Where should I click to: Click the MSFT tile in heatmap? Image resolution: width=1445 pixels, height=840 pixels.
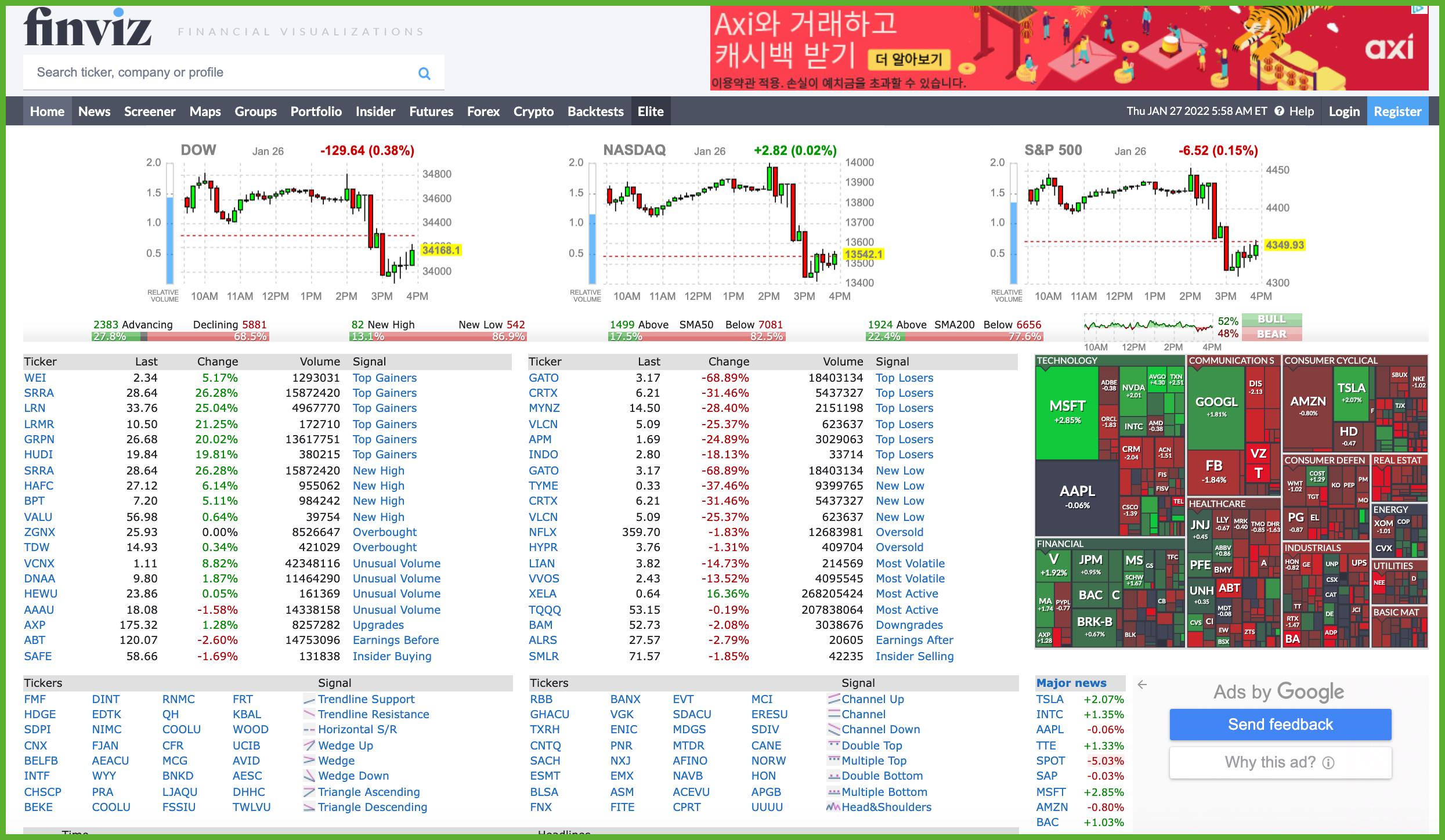pos(1067,412)
